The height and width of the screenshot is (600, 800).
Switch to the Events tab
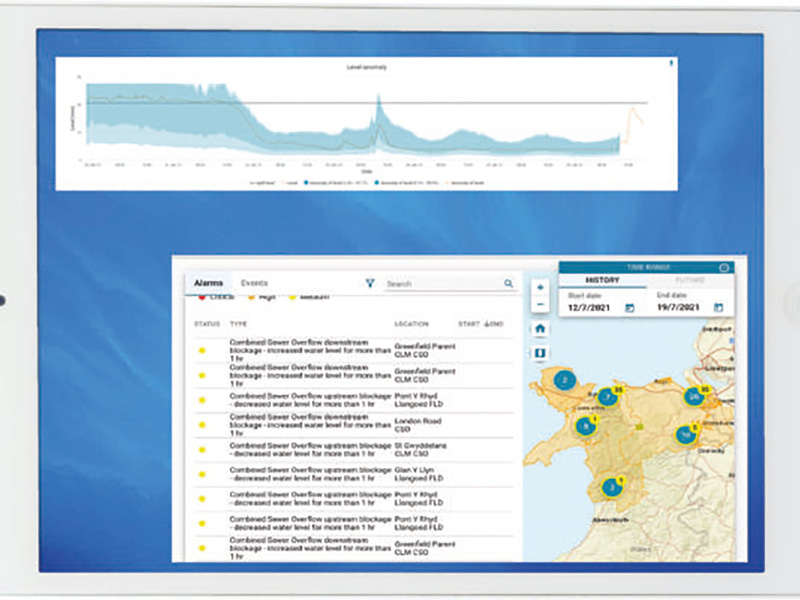coord(254,284)
